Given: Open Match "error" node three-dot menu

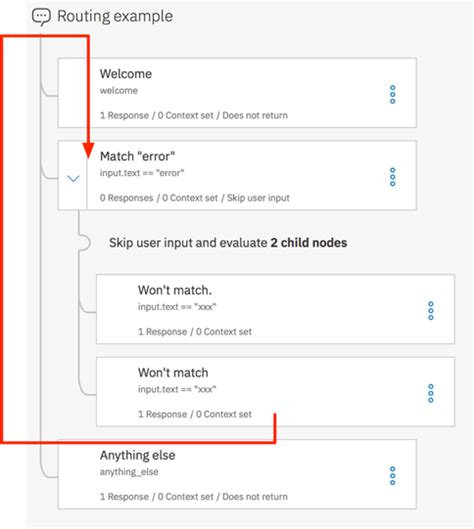Looking at the screenshot, I should click(392, 177).
